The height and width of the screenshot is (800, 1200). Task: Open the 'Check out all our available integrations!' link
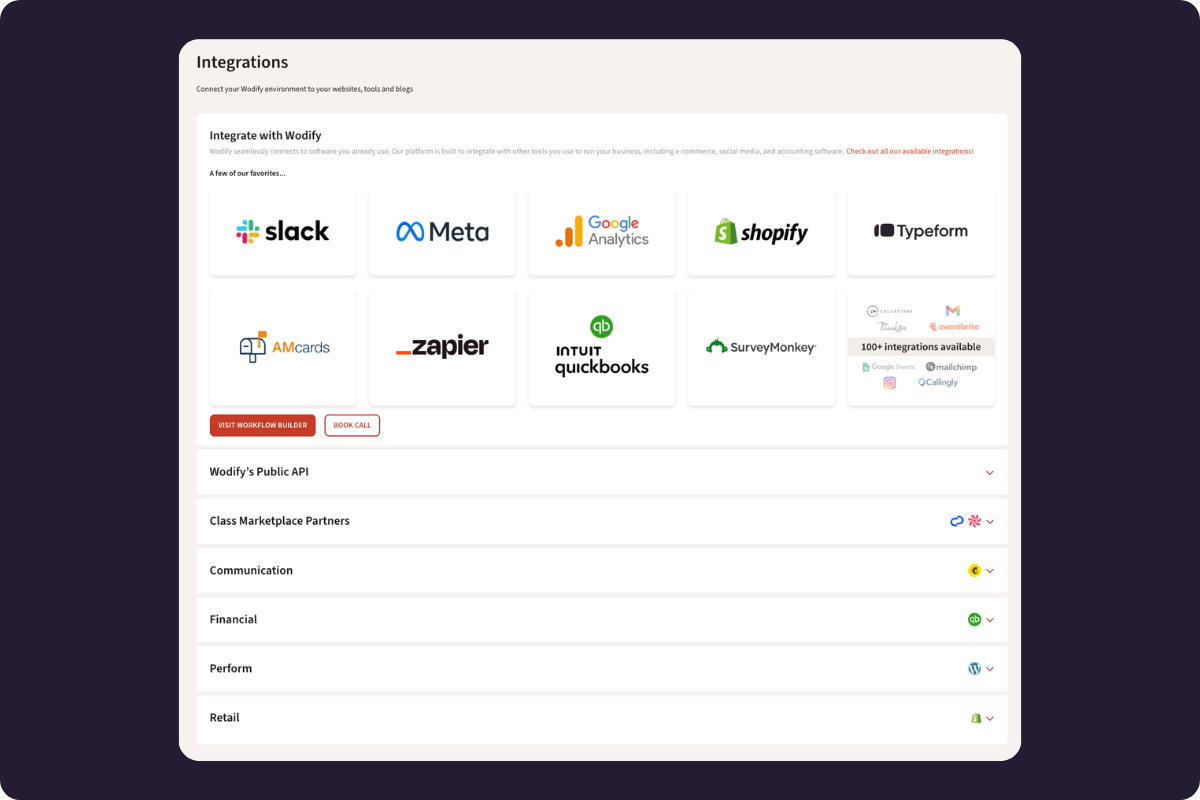(x=910, y=151)
